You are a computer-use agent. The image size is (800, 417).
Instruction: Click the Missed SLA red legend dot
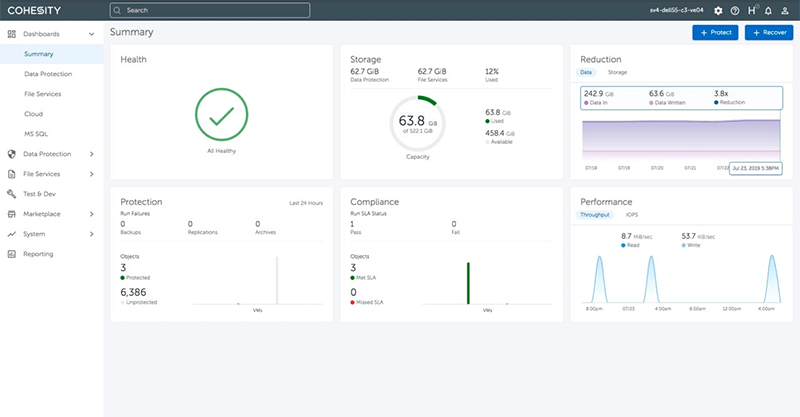[353, 303]
